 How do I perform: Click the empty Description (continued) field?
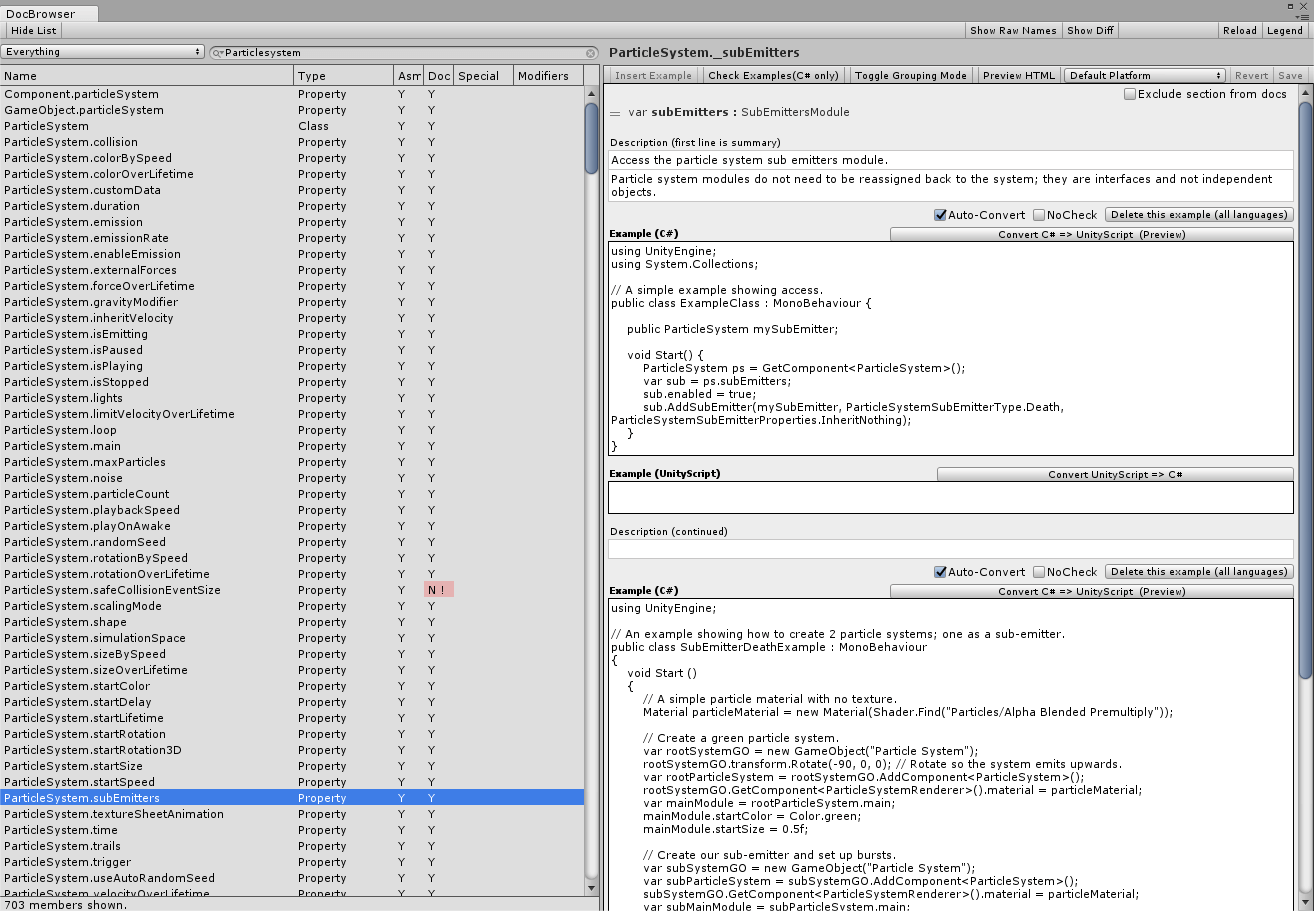point(950,549)
